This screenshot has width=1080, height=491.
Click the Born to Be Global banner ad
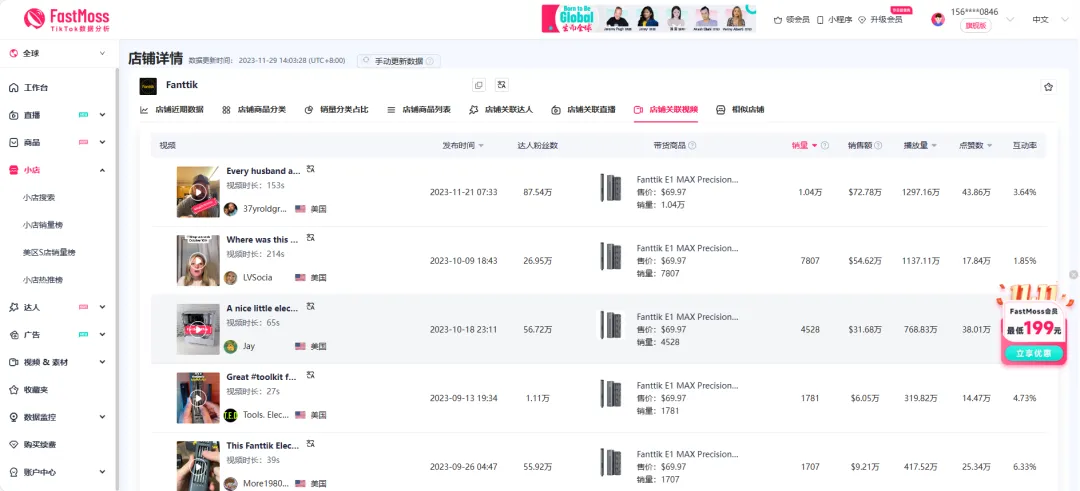(648, 19)
